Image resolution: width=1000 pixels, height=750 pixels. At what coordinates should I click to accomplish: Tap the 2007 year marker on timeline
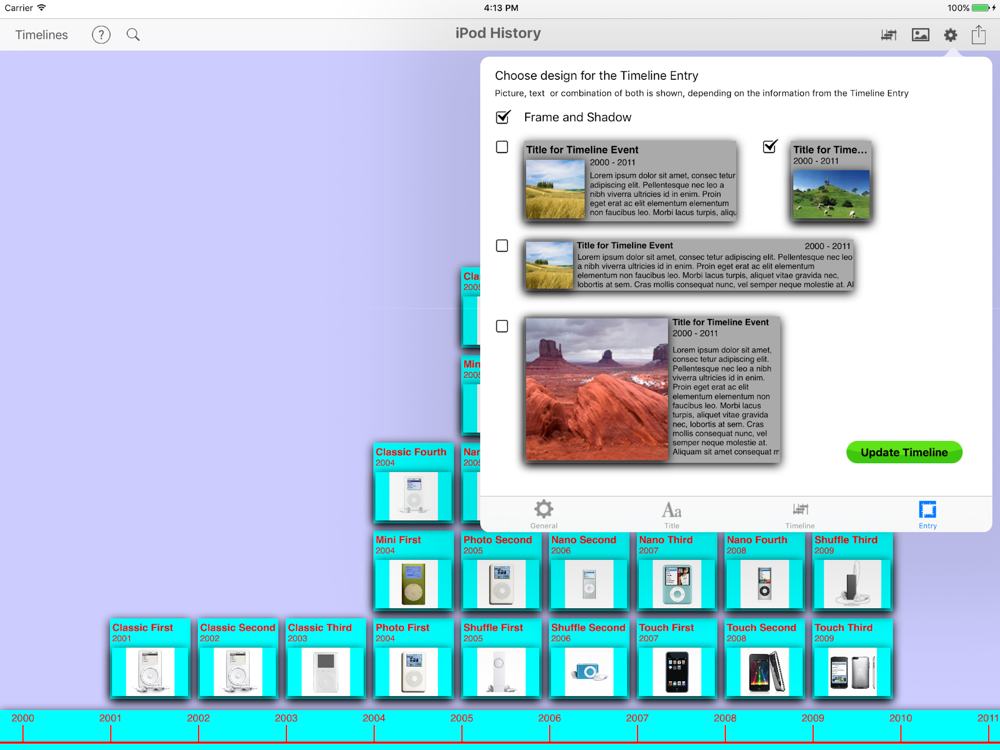click(637, 718)
